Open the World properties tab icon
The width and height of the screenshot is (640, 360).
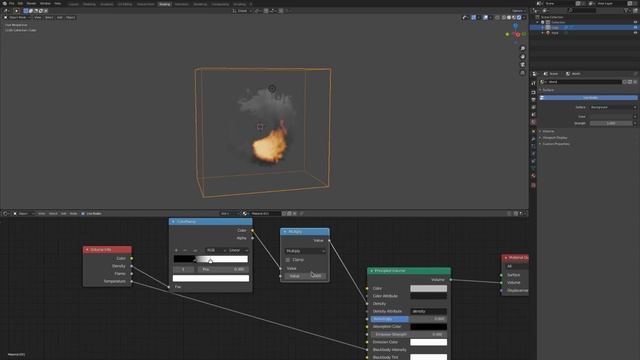coord(533,122)
